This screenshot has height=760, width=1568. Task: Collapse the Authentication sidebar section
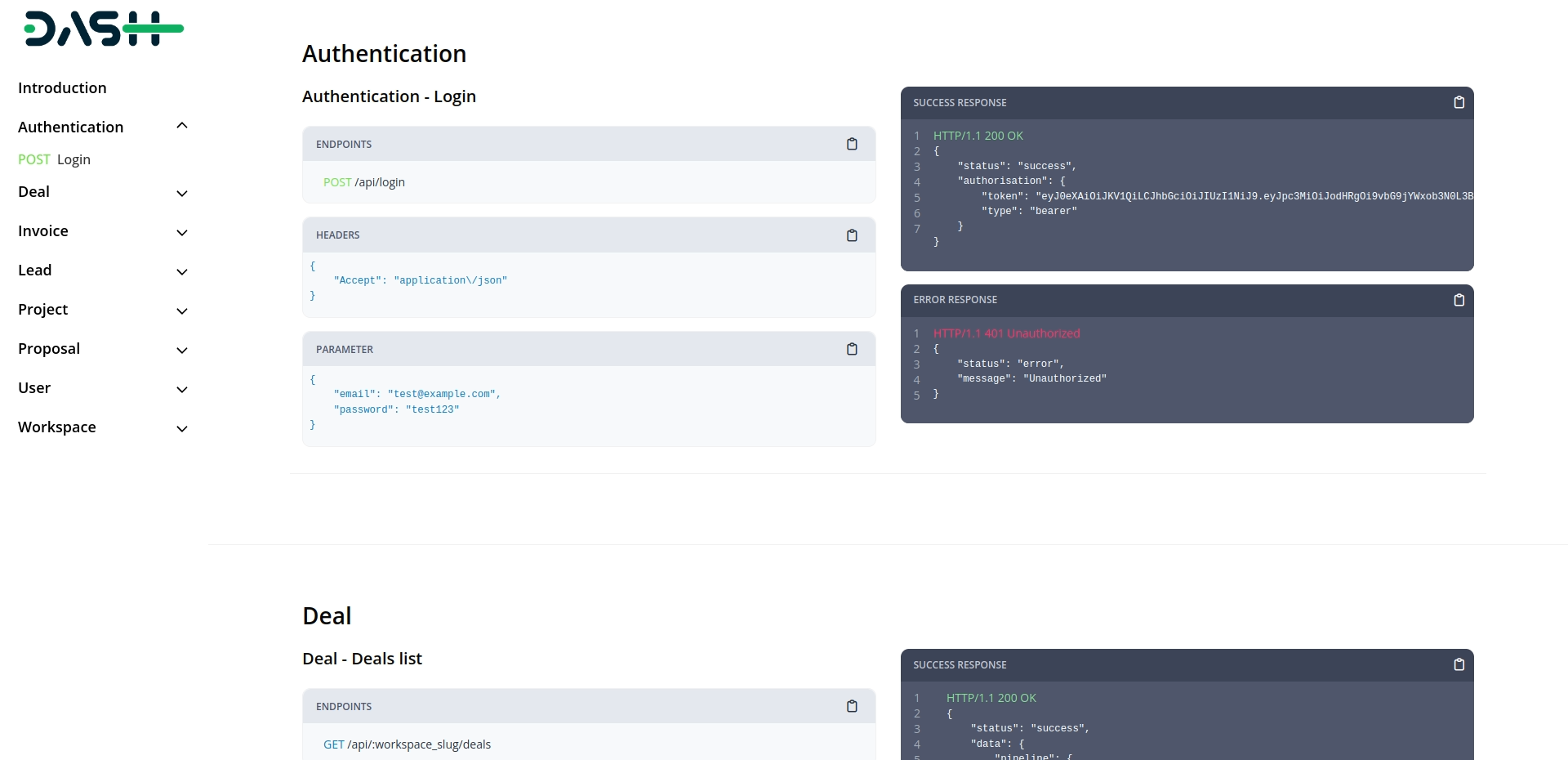tap(182, 126)
